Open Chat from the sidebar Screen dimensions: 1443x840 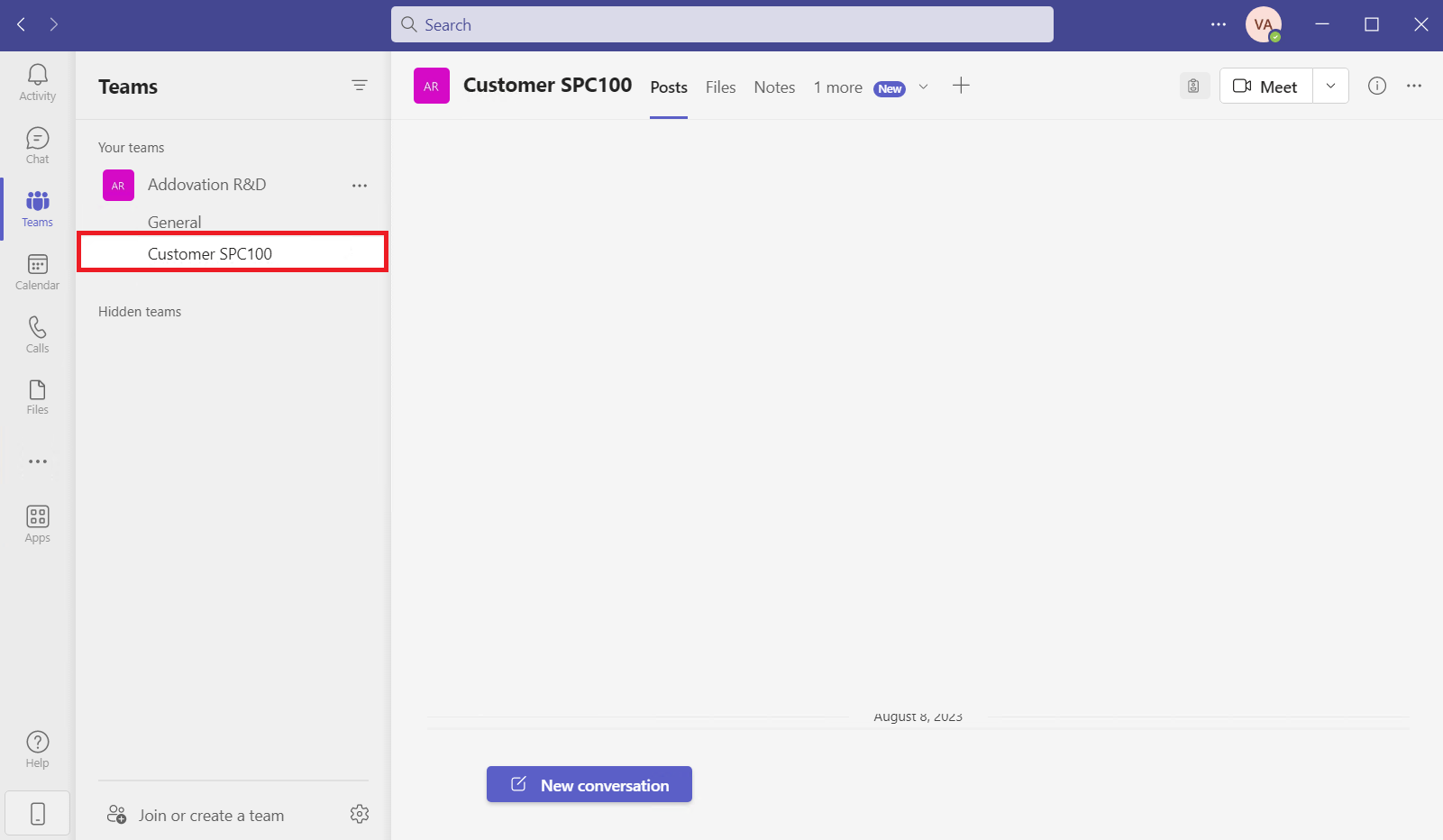pos(37,144)
